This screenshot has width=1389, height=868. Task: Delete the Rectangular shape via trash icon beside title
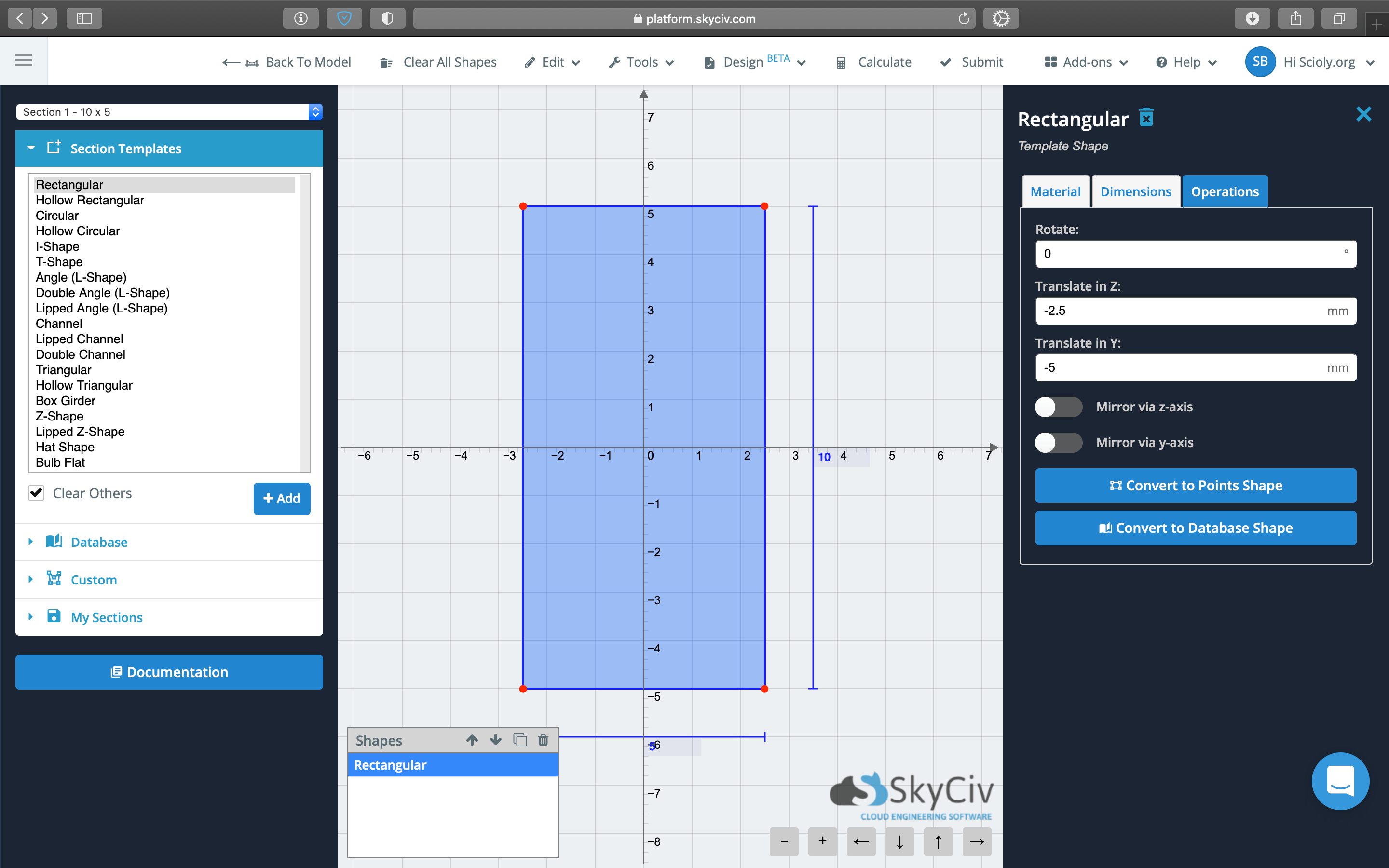pyautogui.click(x=1146, y=118)
